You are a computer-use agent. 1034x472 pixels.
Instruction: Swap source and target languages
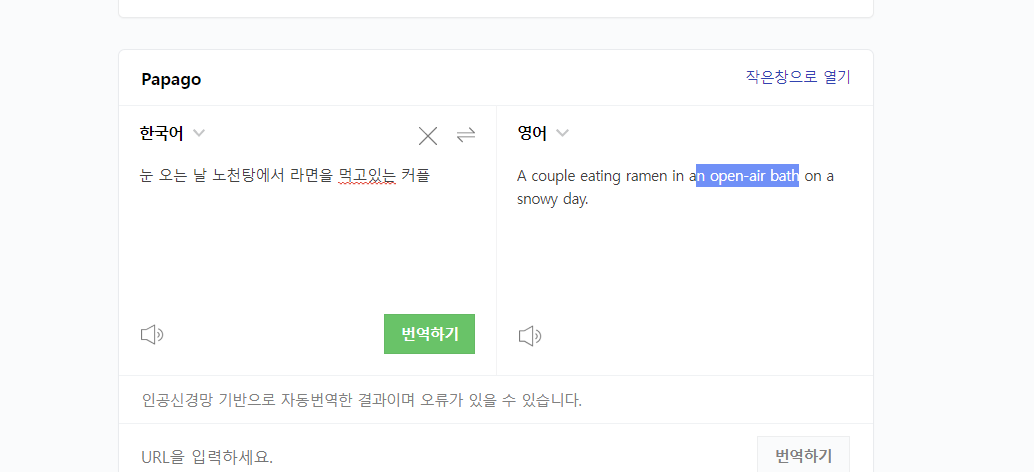466,135
